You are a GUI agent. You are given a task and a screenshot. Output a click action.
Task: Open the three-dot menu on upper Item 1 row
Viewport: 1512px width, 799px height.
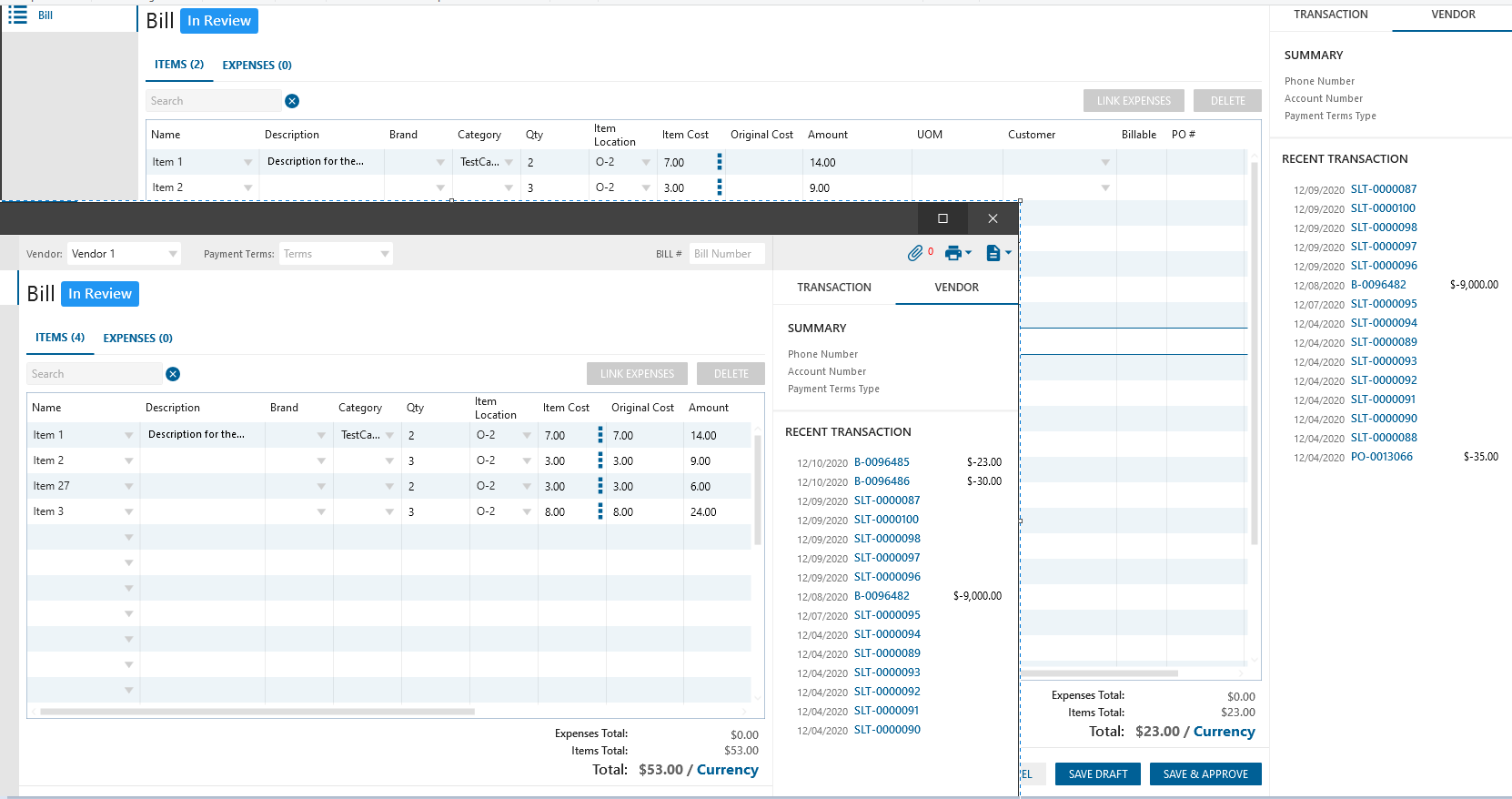point(719,162)
